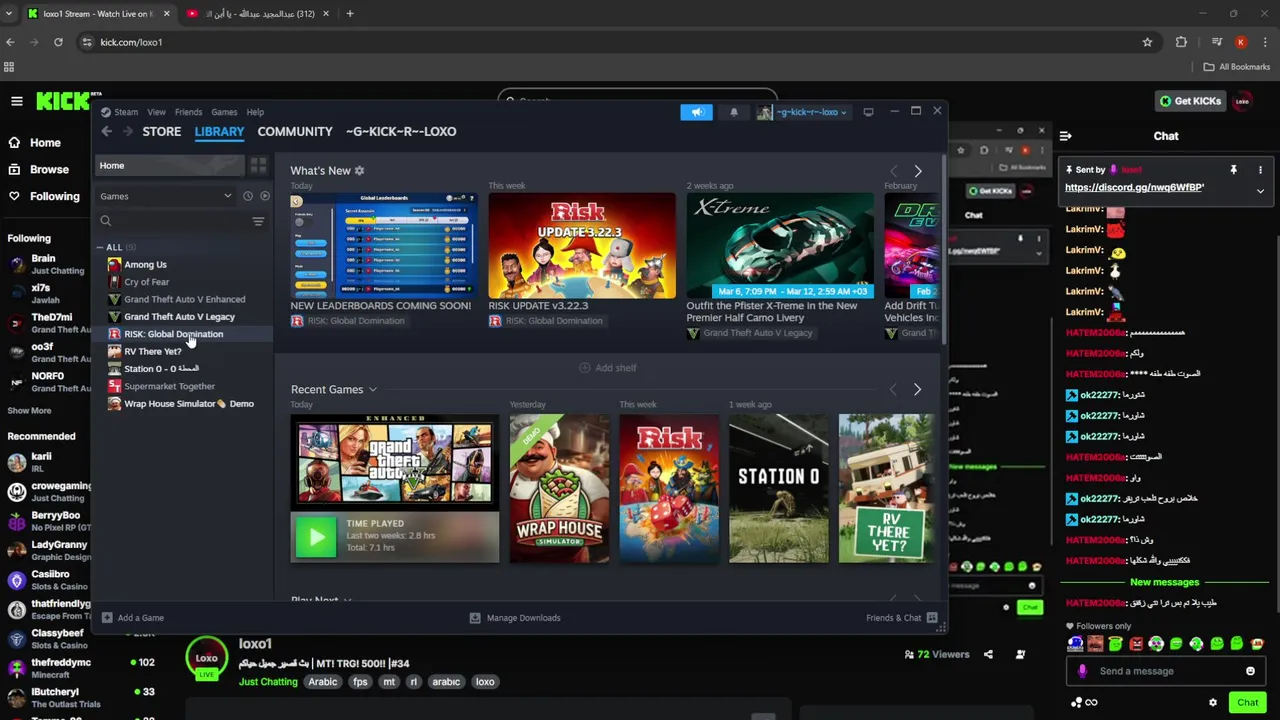This screenshot has width=1280, height=720.
Task: Open the Friends & Chat icon
Action: tap(932, 618)
